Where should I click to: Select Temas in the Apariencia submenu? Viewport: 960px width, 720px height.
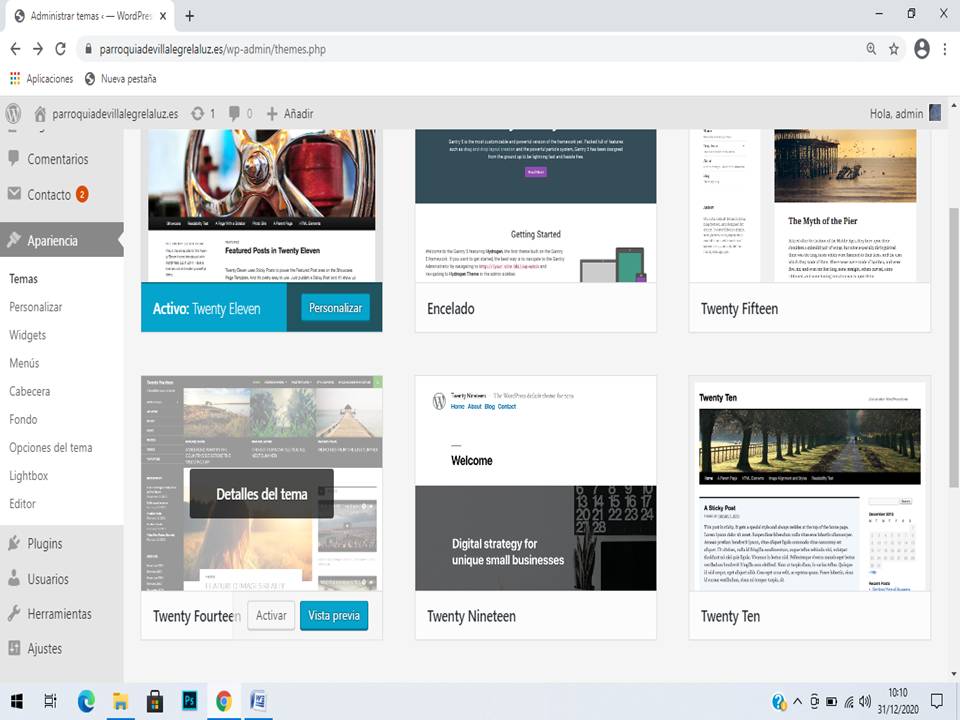(23, 279)
